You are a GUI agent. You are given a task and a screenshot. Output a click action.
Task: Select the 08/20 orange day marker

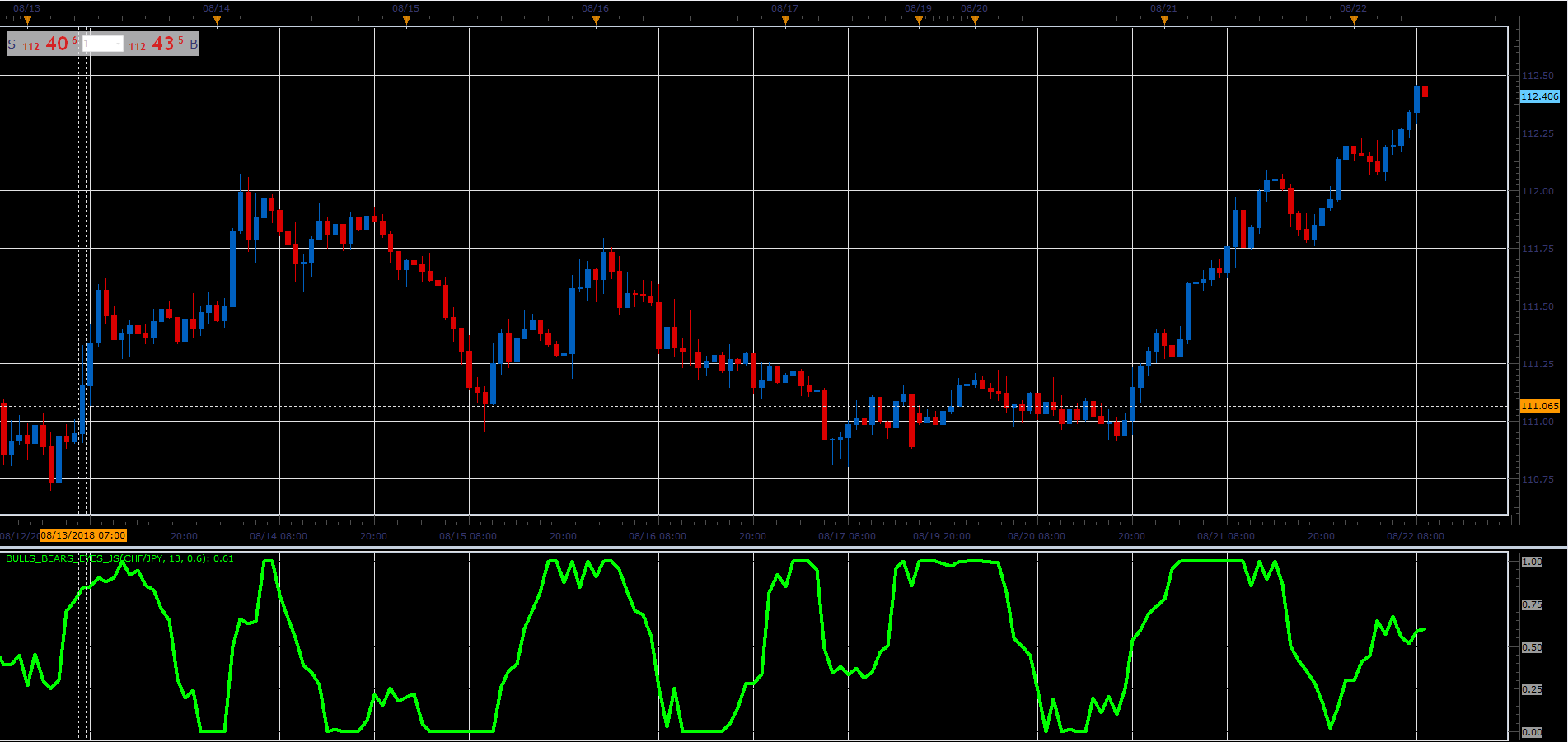tap(975, 21)
